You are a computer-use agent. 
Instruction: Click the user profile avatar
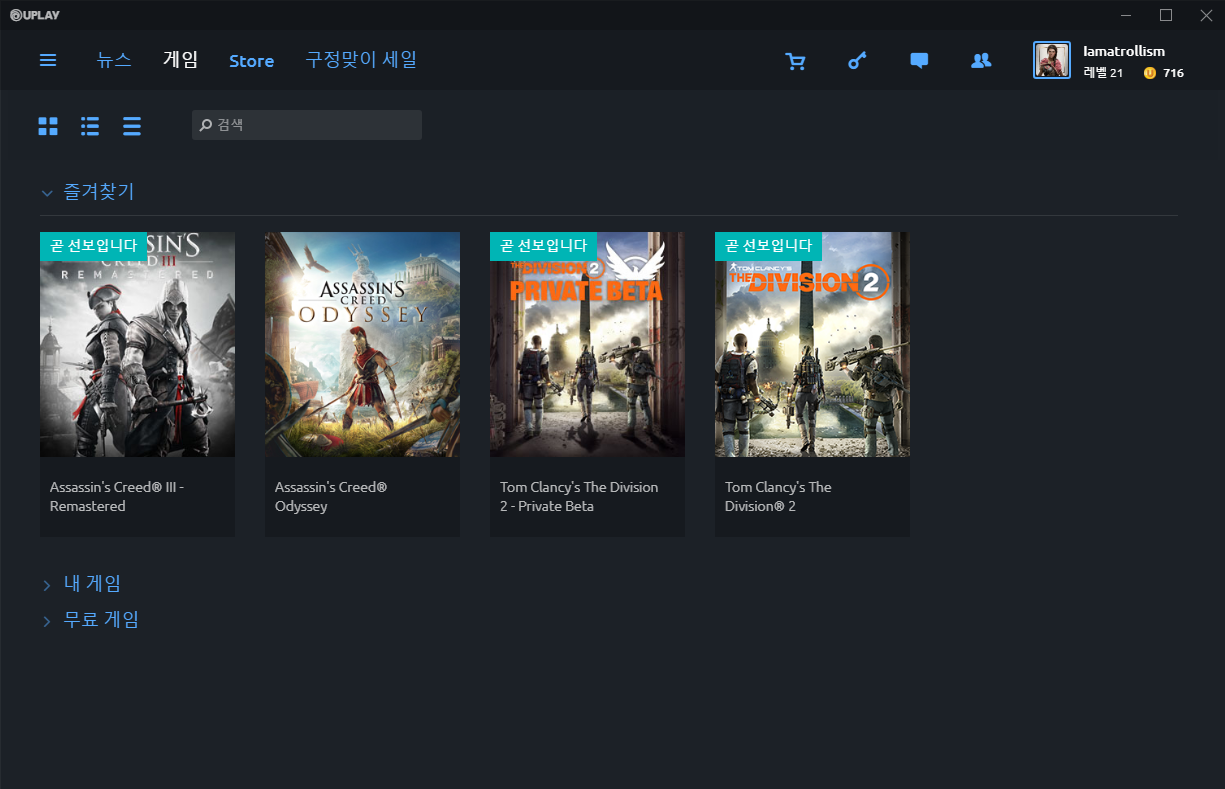[1052, 60]
